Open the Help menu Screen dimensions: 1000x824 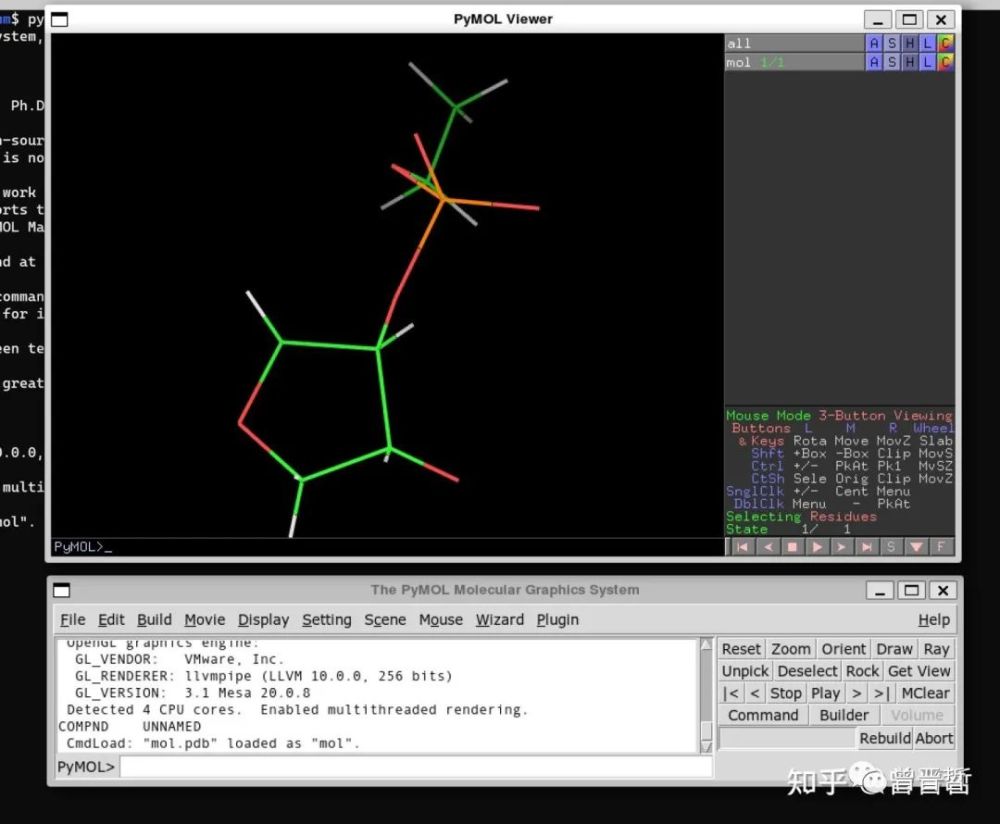tap(934, 619)
